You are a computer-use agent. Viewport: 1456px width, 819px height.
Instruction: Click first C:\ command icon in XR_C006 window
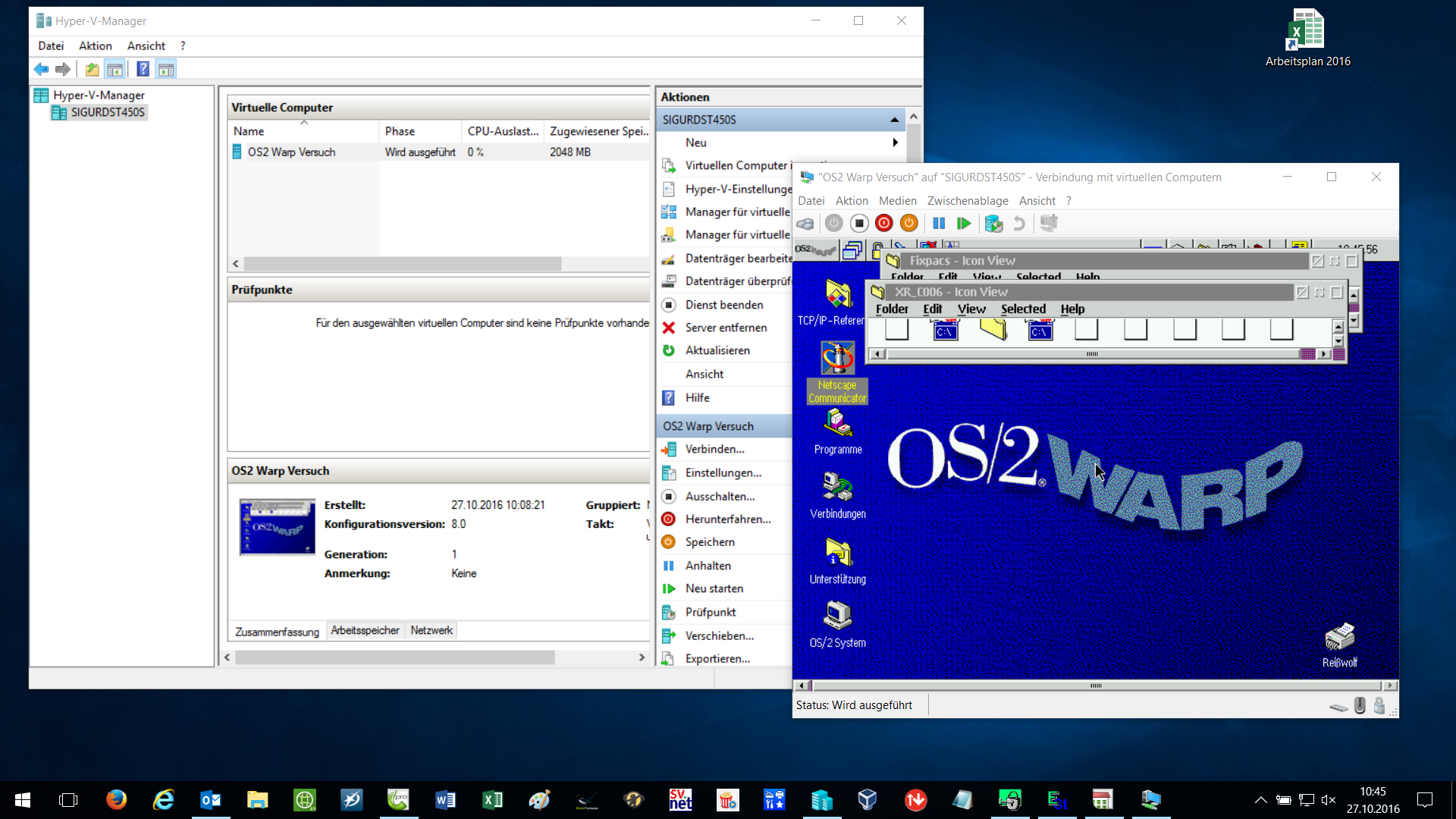click(945, 330)
